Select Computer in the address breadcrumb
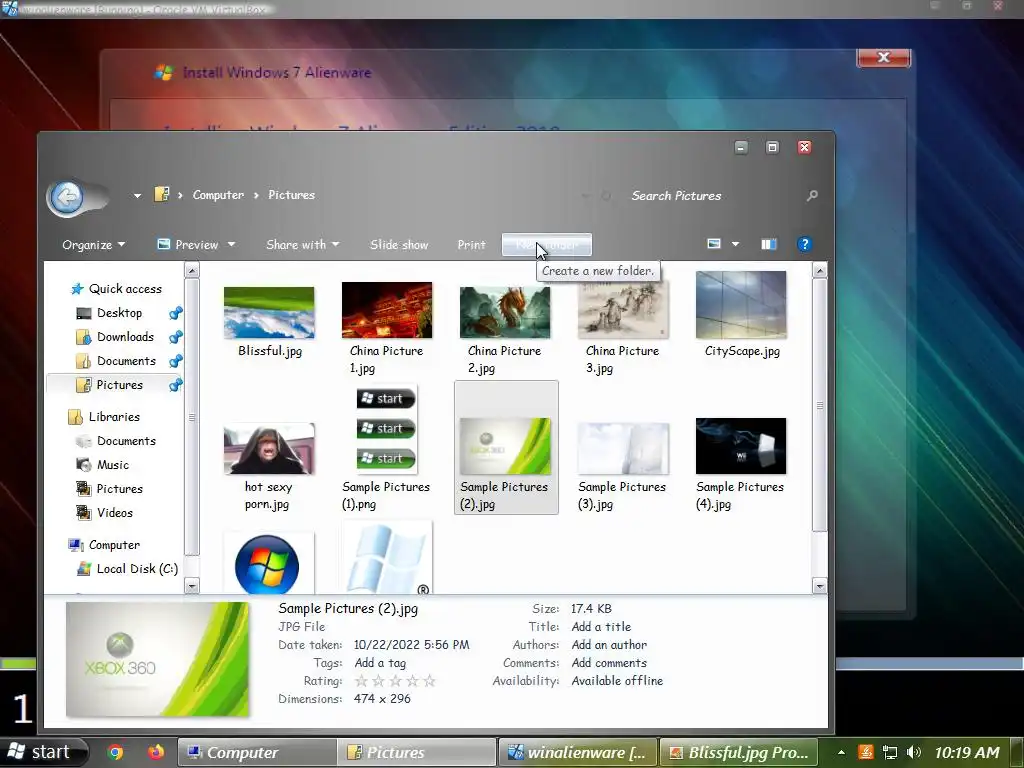The image size is (1024, 768). pyautogui.click(x=218, y=195)
